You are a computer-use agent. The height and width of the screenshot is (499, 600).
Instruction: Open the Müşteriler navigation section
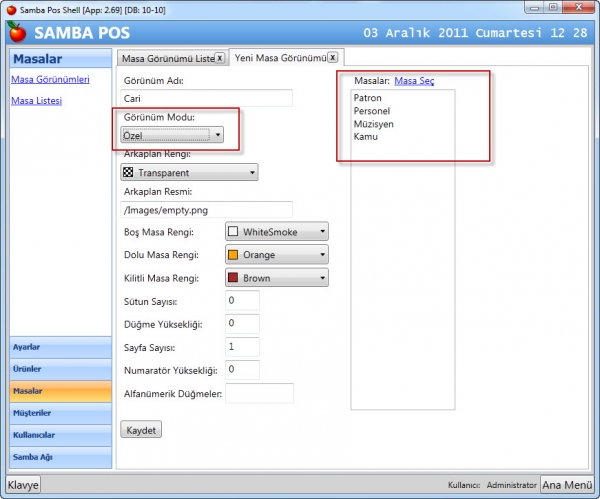point(61,413)
